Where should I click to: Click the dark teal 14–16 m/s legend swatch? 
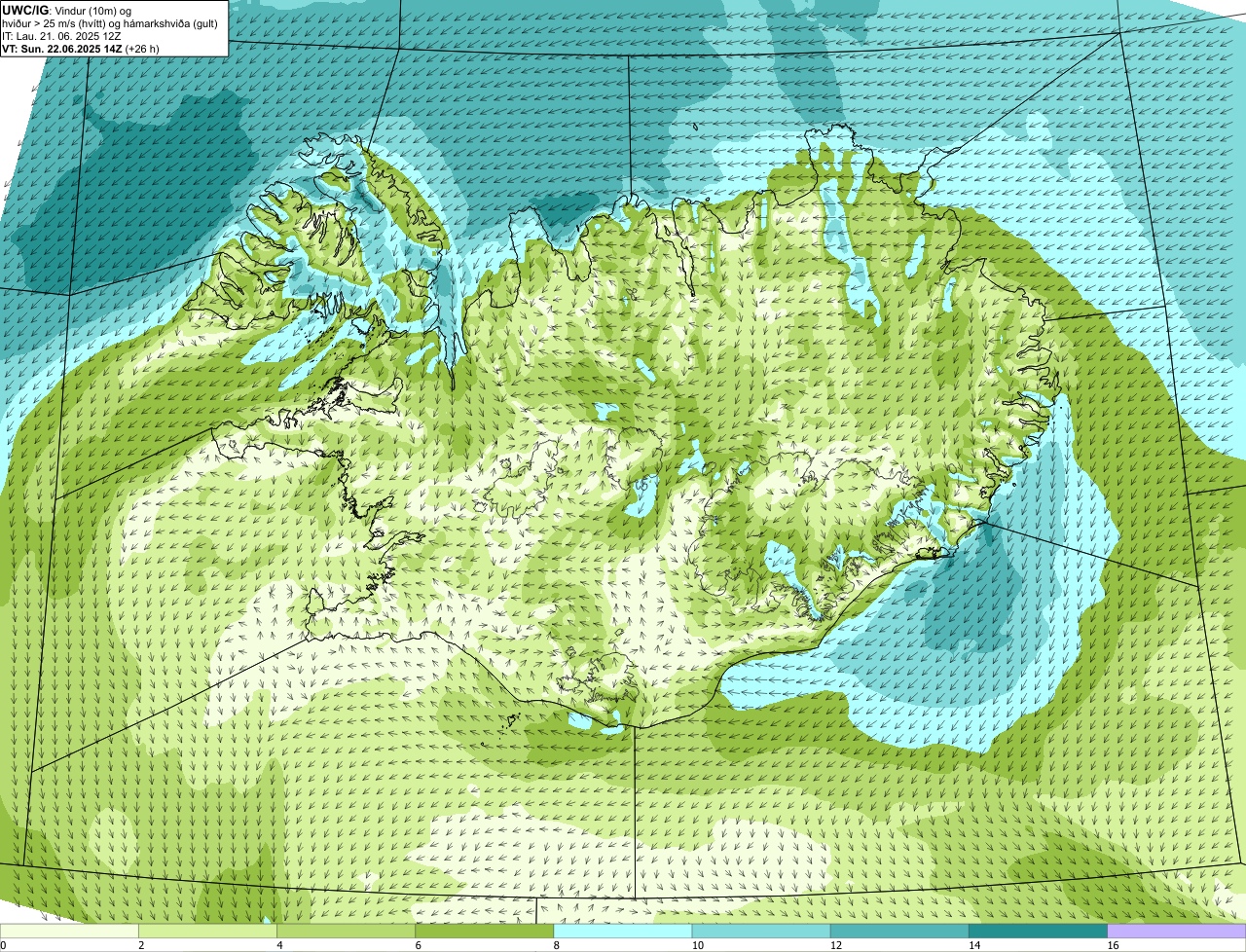1039,932
